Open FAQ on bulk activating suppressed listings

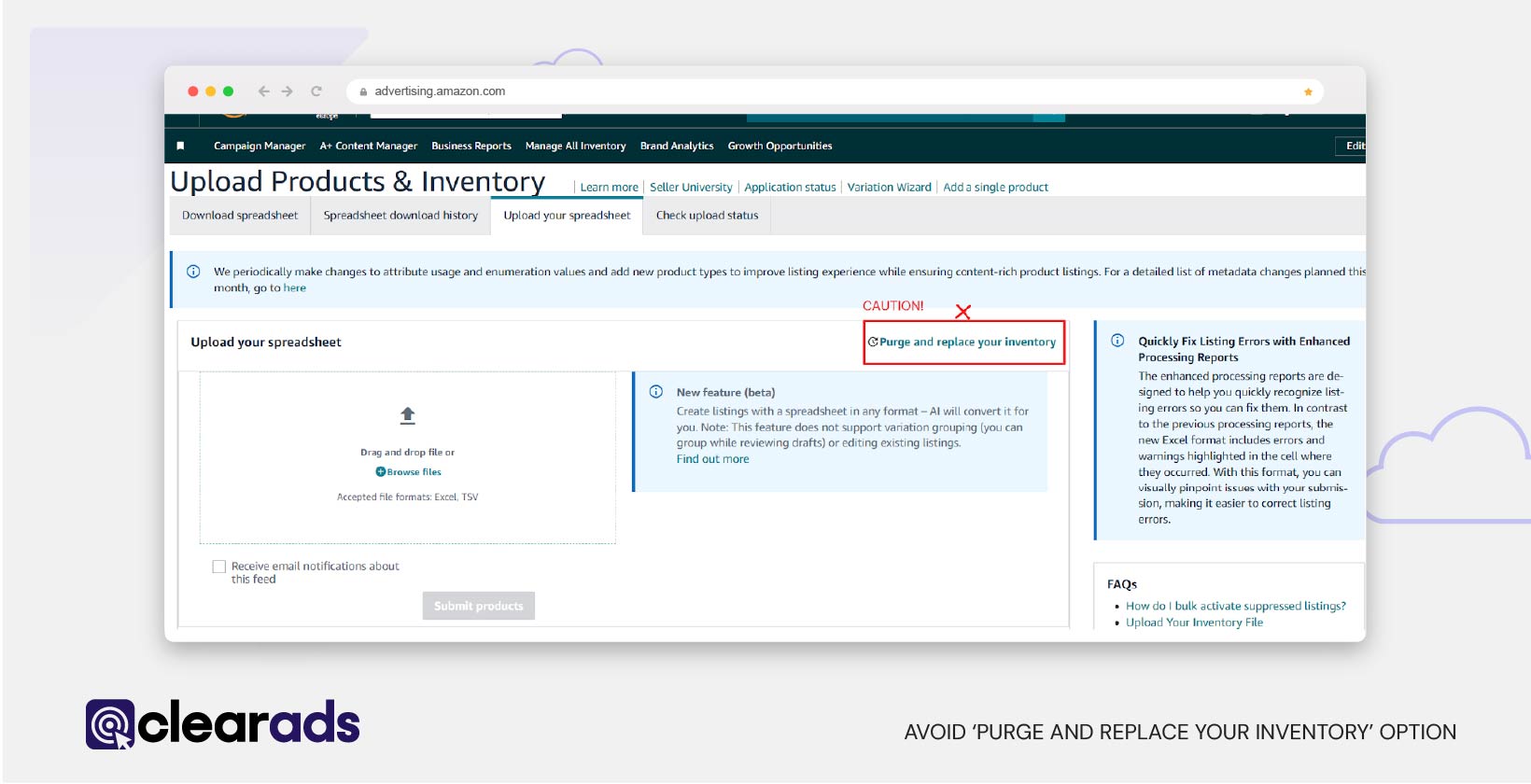tap(1235, 606)
